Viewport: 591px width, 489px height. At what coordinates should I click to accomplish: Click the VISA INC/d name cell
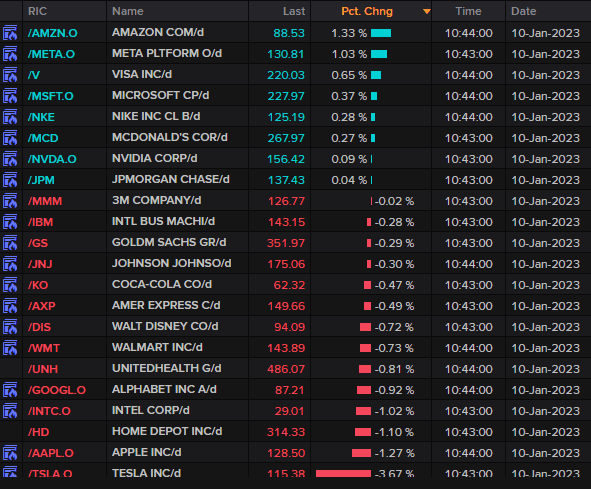tap(142, 74)
